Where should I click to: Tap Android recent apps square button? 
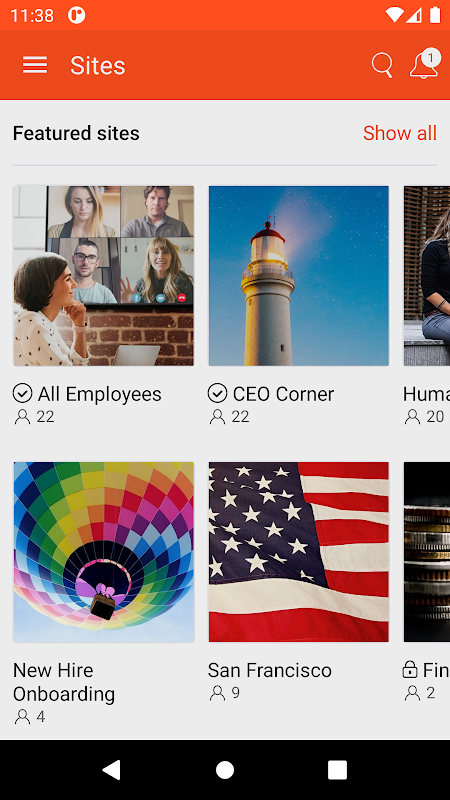click(x=337, y=770)
